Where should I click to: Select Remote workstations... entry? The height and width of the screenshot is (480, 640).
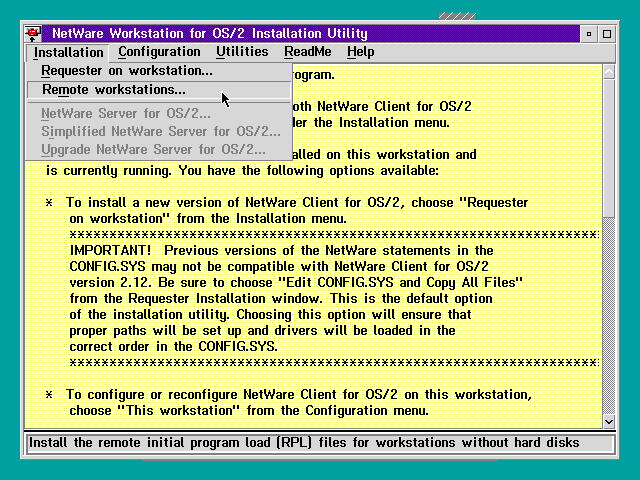pos(159,90)
